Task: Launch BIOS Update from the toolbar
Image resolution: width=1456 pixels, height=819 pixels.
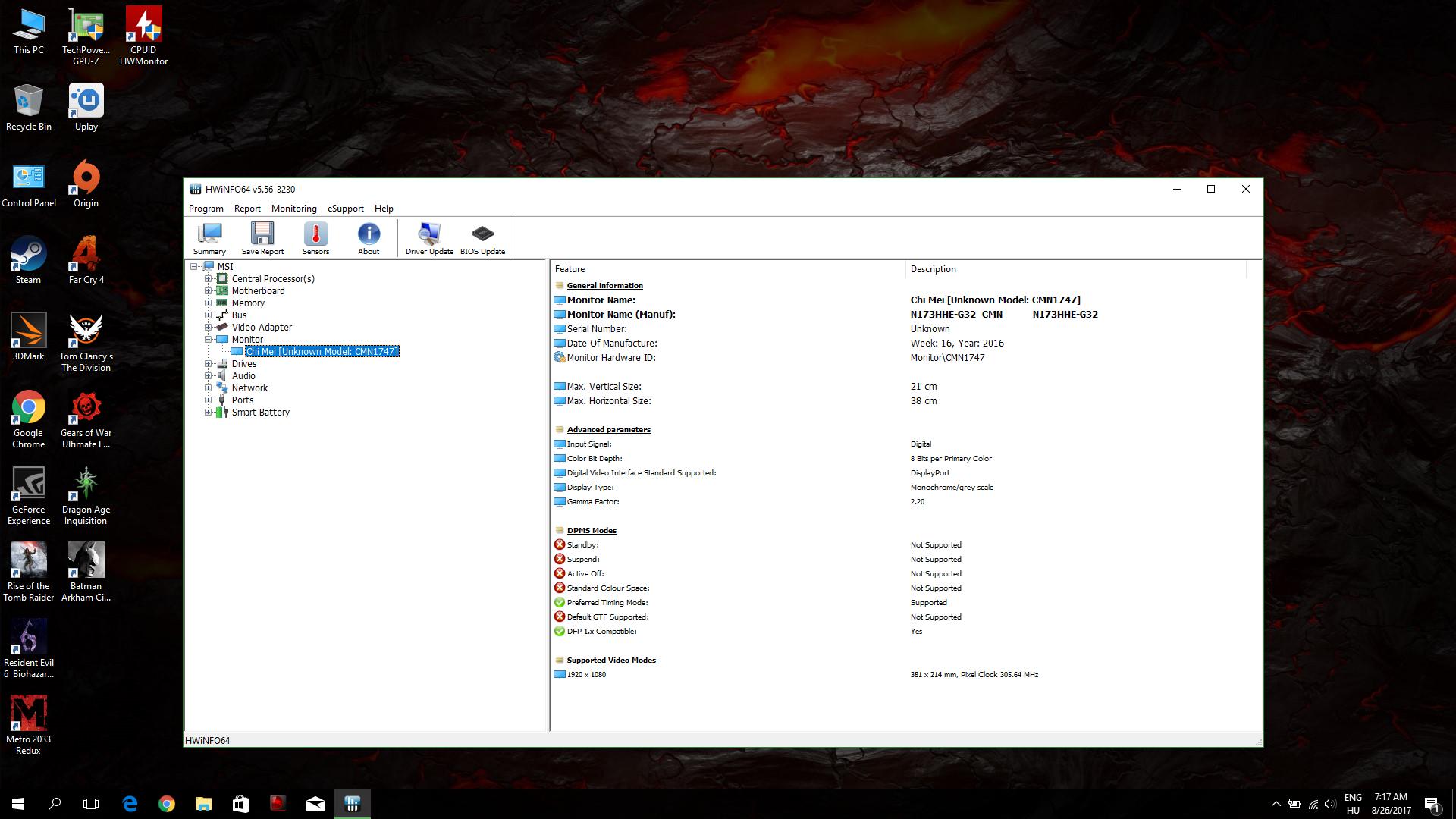Action: pyautogui.click(x=482, y=238)
